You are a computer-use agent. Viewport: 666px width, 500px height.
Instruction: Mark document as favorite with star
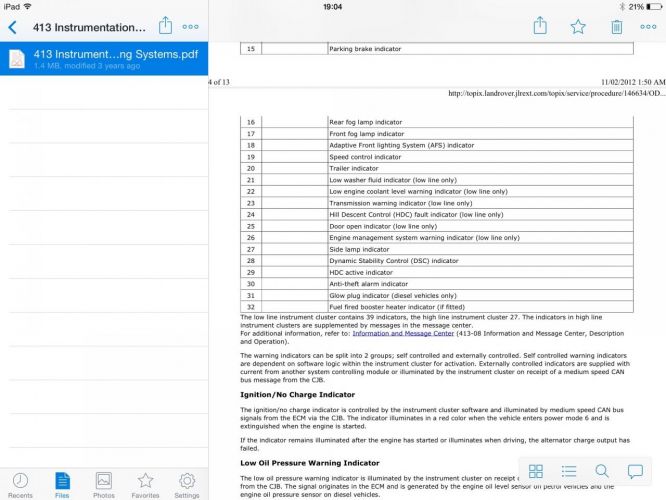pyautogui.click(x=578, y=27)
